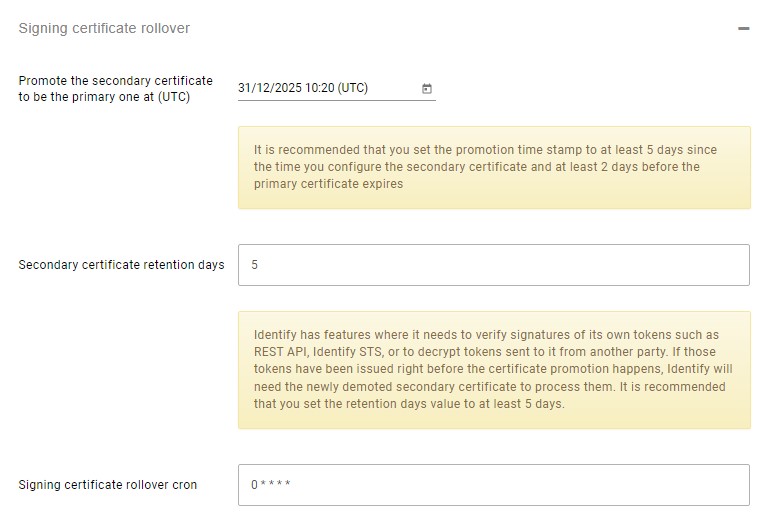
Task: Click the value 5 in retention days
Action: 254,265
